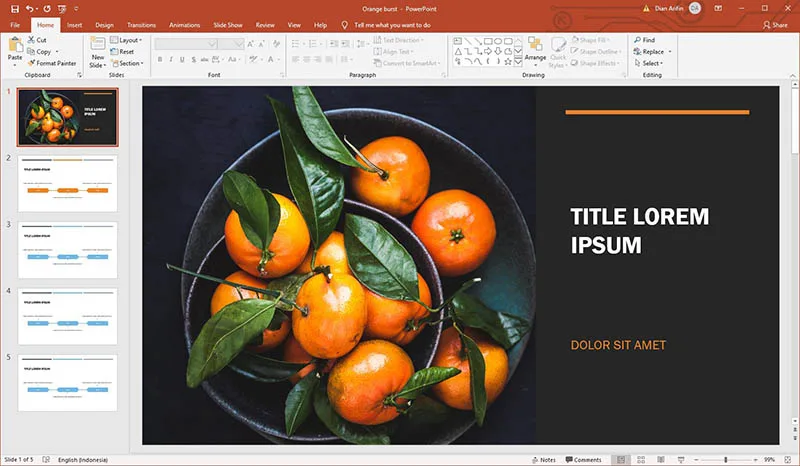This screenshot has width=800, height=466.
Task: Toggle Reading View in the status bar
Action: pos(662,460)
